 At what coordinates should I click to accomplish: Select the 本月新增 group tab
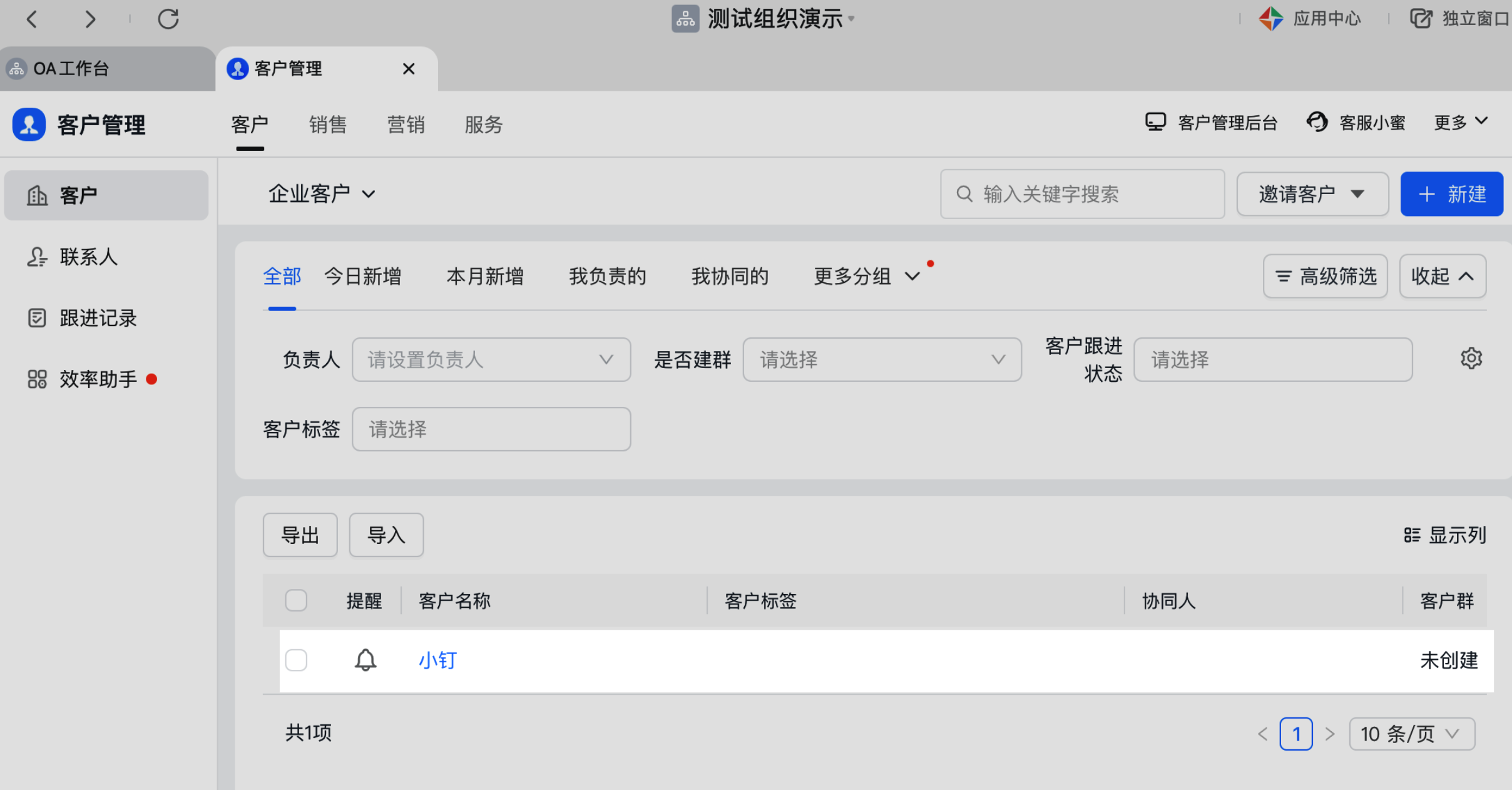click(x=485, y=276)
